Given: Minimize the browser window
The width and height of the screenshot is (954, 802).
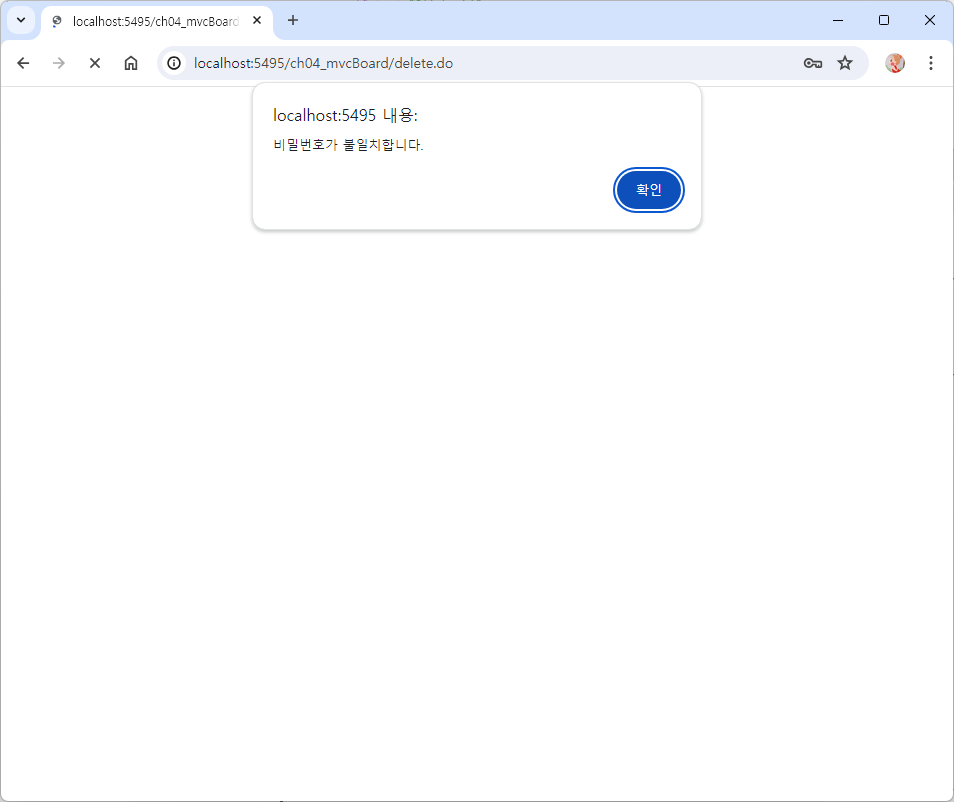Looking at the screenshot, I should (x=838, y=21).
